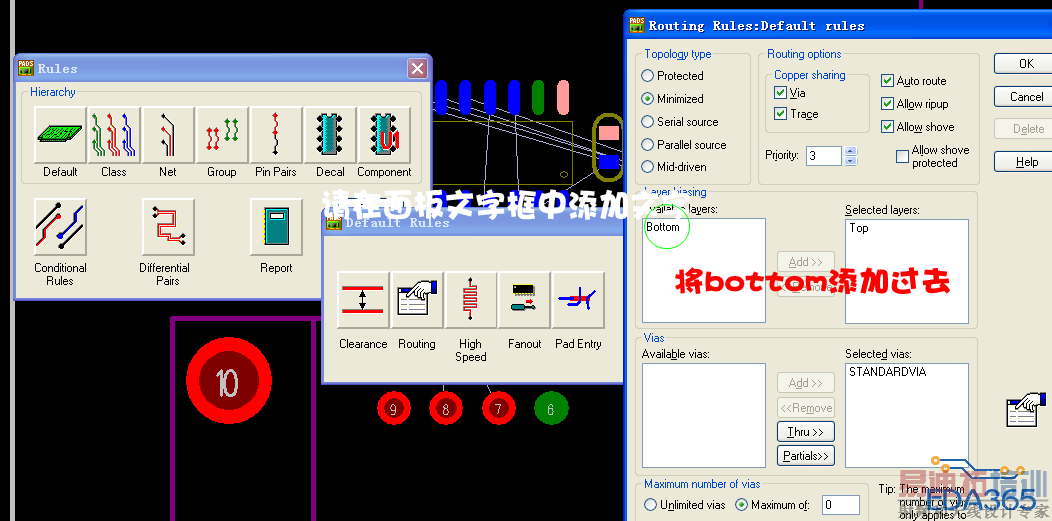Enable Allow shove protected checkbox
Screen dimensions: 1052x521
pyautogui.click(x=902, y=156)
